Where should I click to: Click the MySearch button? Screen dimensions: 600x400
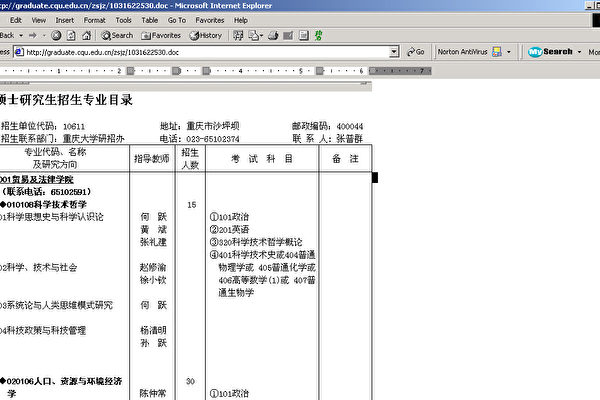(551, 51)
